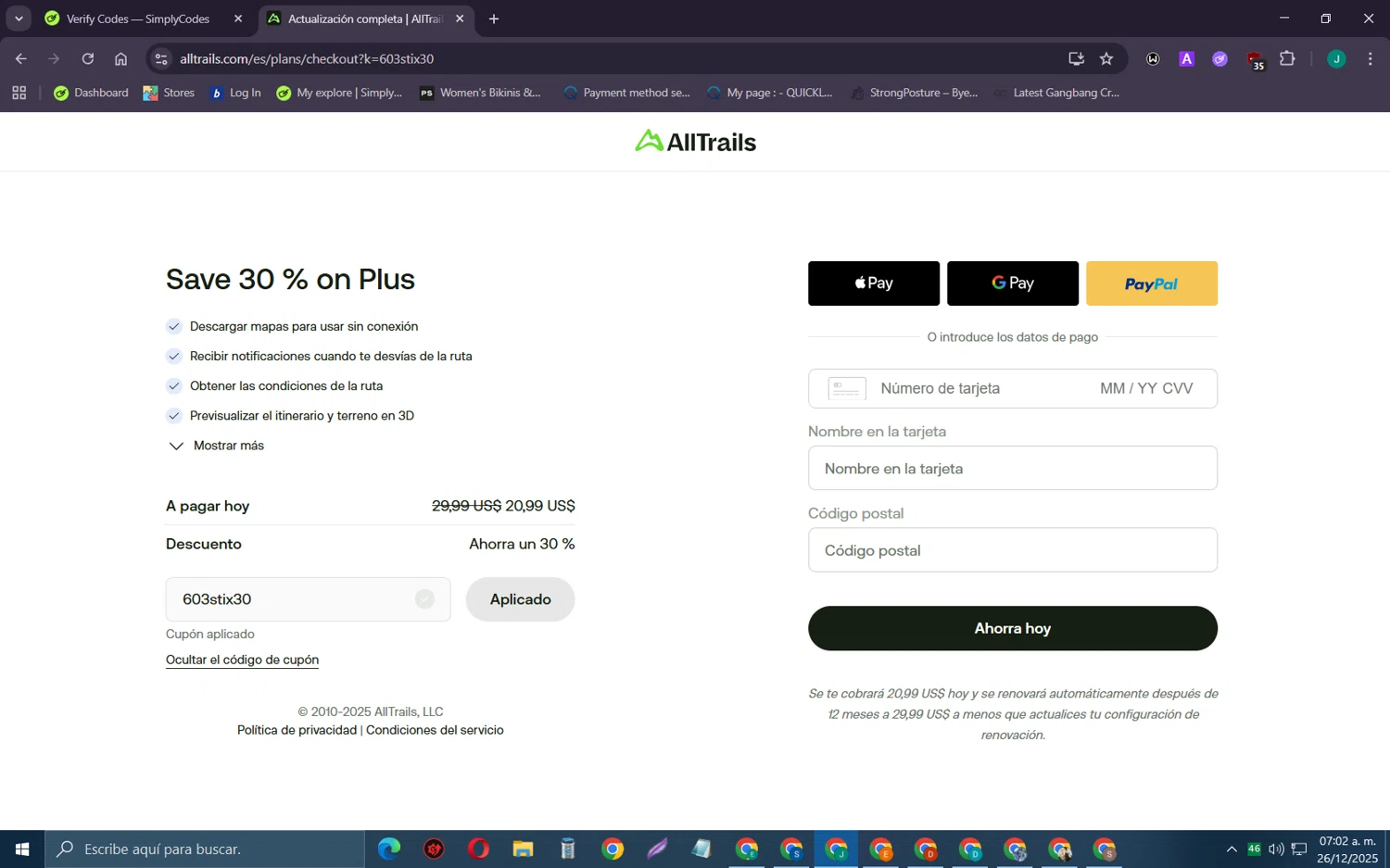Click the card icon in card number field
This screenshot has width=1390, height=868.
[x=847, y=388]
